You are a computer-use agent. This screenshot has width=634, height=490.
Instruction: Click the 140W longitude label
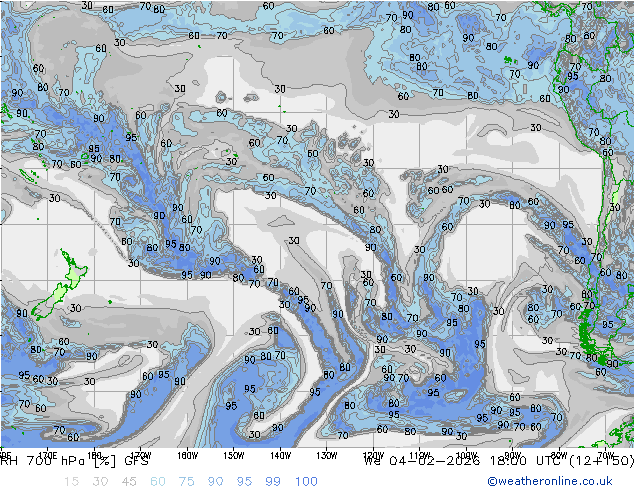pos(281,456)
